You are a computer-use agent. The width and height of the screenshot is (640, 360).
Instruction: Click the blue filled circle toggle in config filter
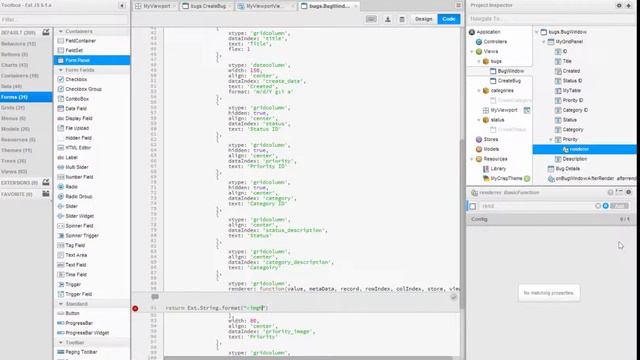(x=606, y=206)
